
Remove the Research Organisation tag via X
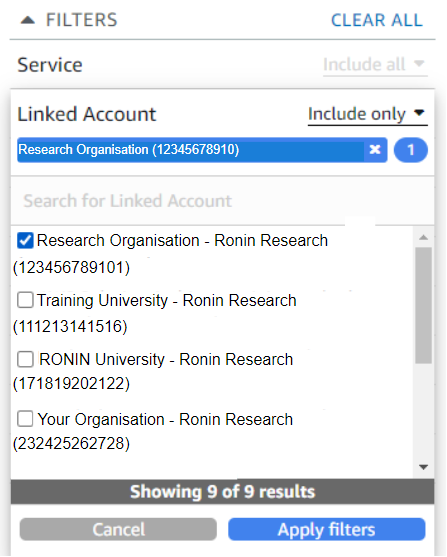(x=375, y=150)
